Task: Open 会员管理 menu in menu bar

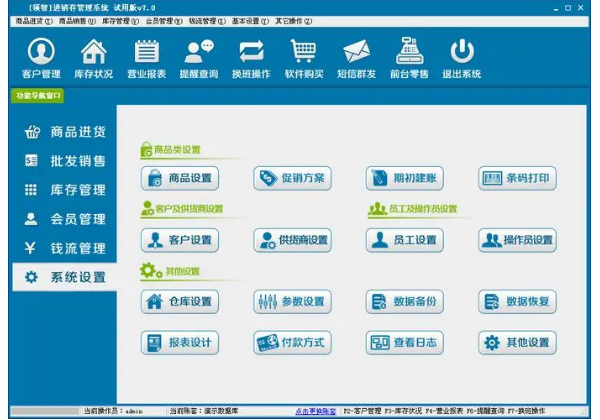Action: (164, 21)
